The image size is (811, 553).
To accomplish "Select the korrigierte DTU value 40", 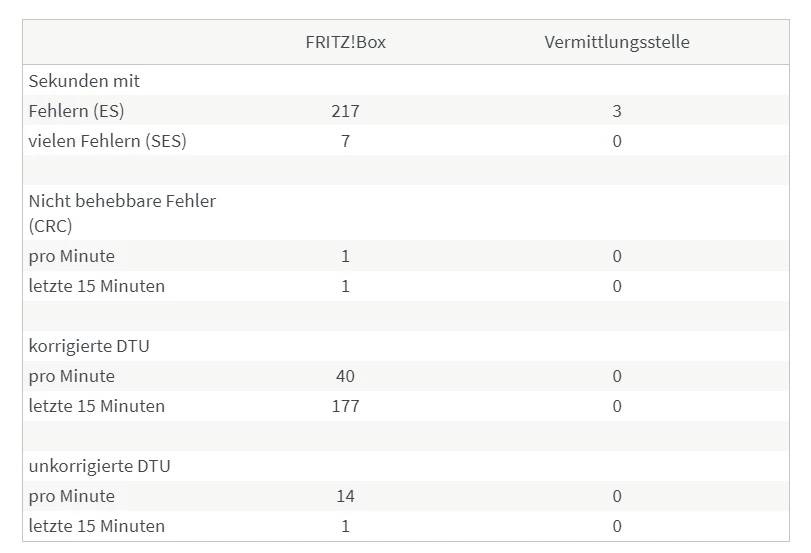I will [x=346, y=376].
